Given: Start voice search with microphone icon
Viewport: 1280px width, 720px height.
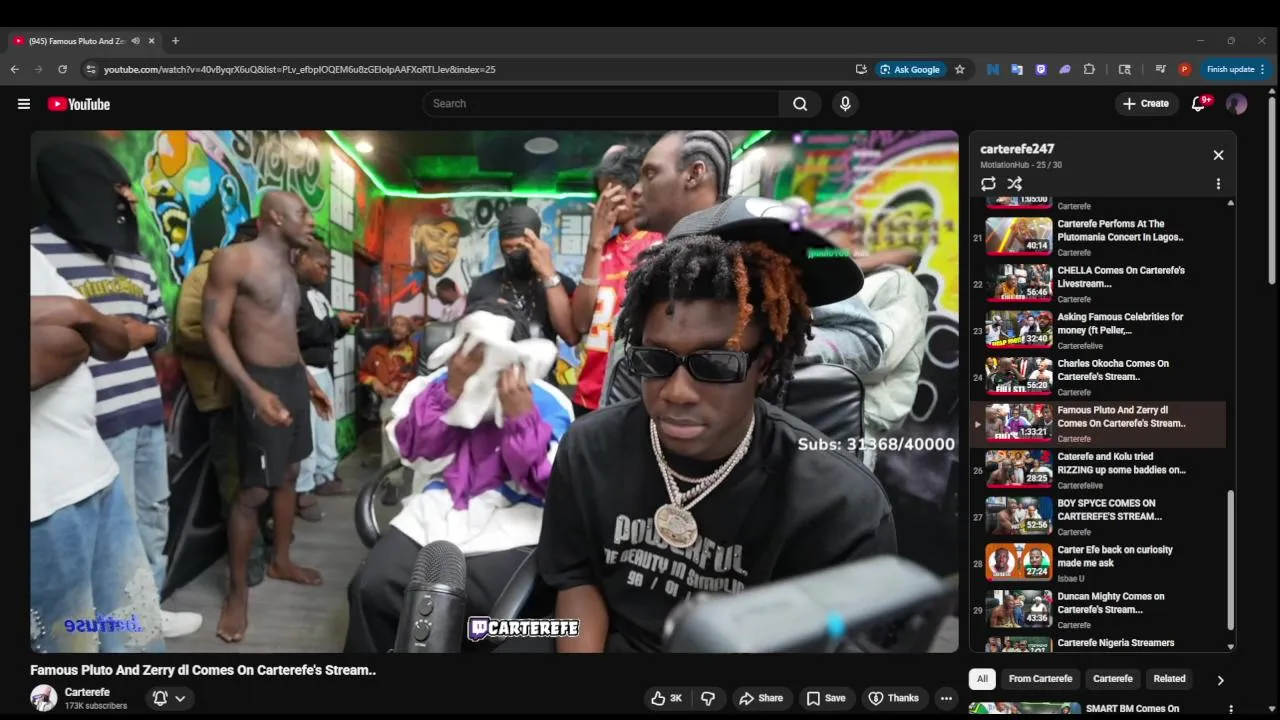Looking at the screenshot, I should (x=845, y=104).
